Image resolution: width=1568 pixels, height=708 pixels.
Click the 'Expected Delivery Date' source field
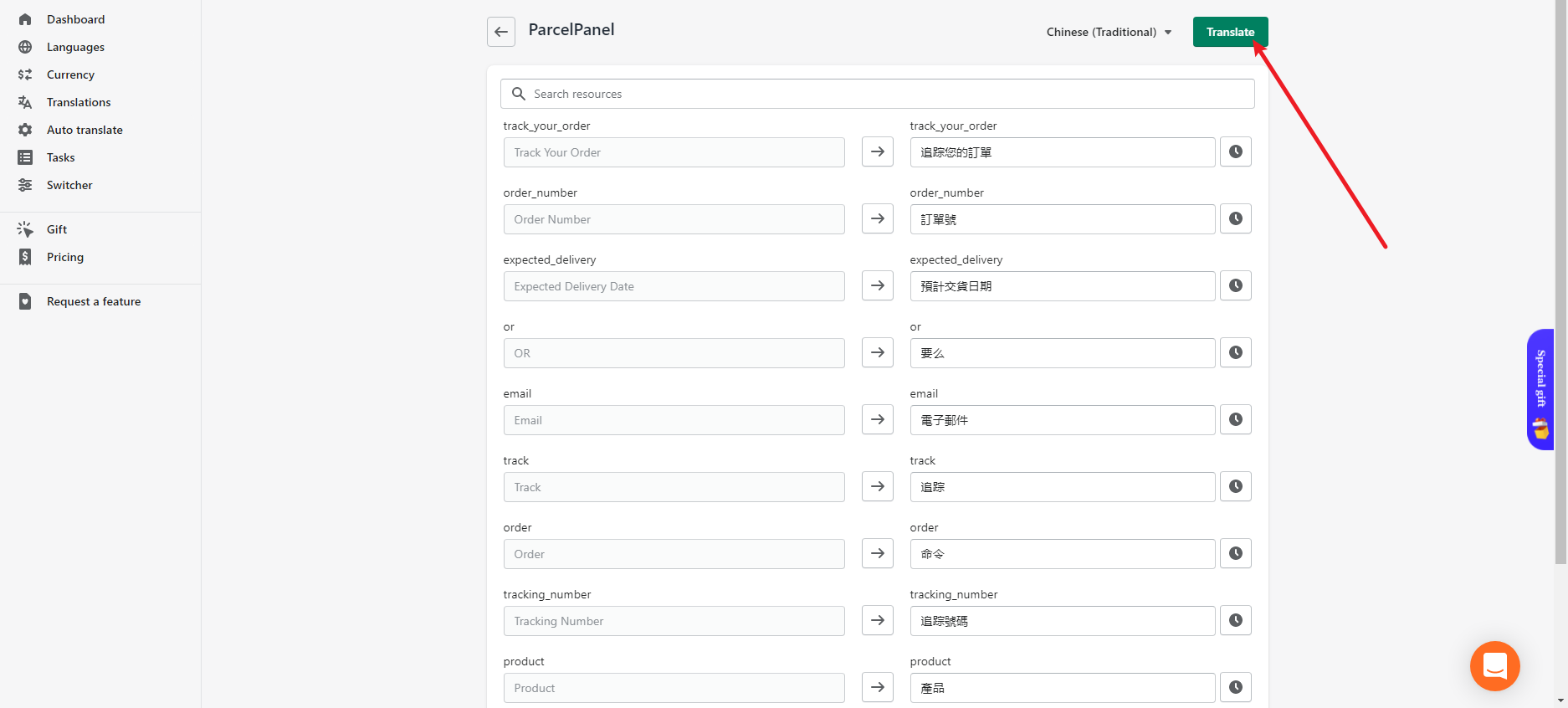674,286
